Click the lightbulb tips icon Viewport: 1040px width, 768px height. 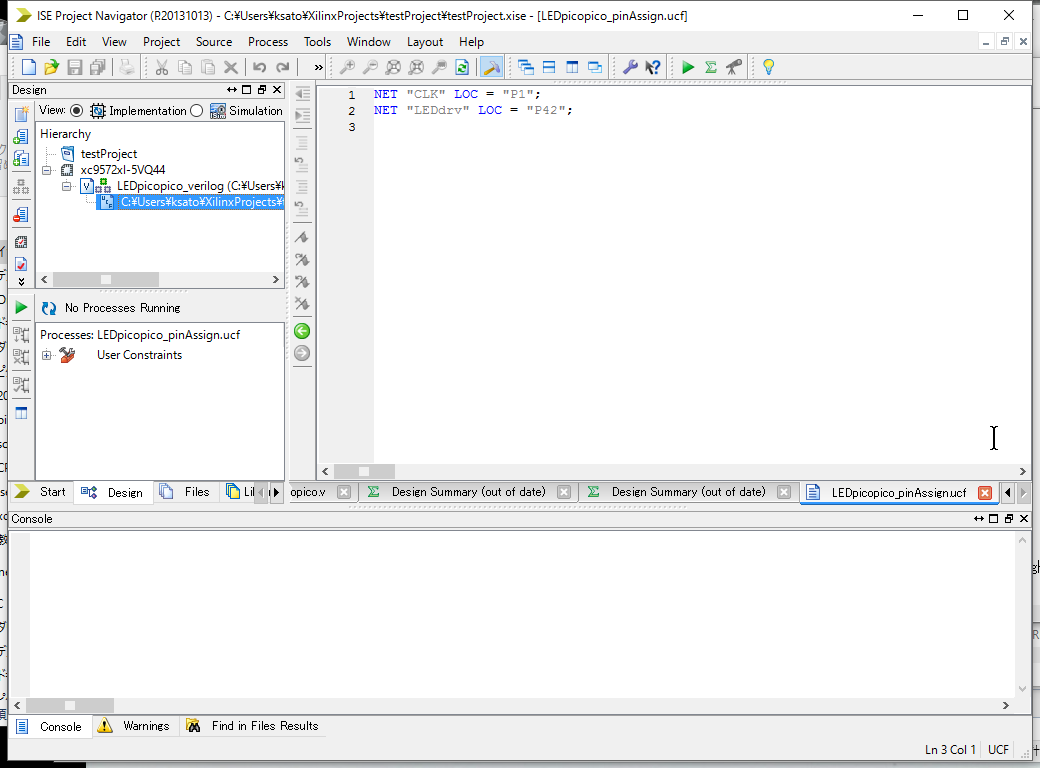pyautogui.click(x=769, y=67)
